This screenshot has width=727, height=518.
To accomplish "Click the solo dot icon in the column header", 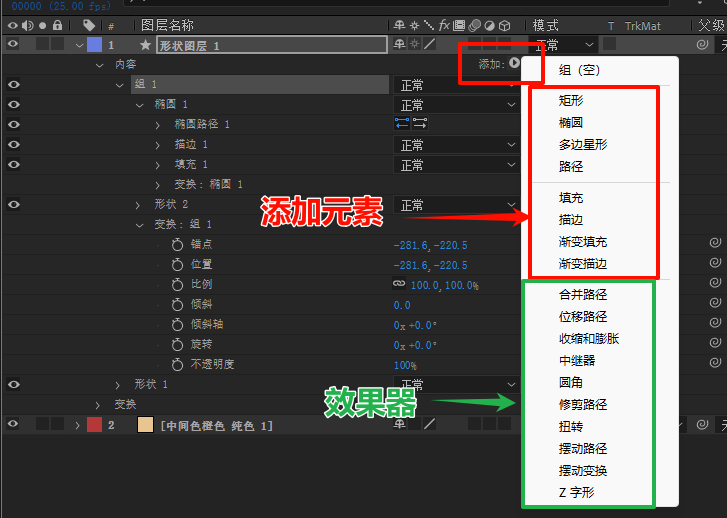I will [x=43, y=26].
